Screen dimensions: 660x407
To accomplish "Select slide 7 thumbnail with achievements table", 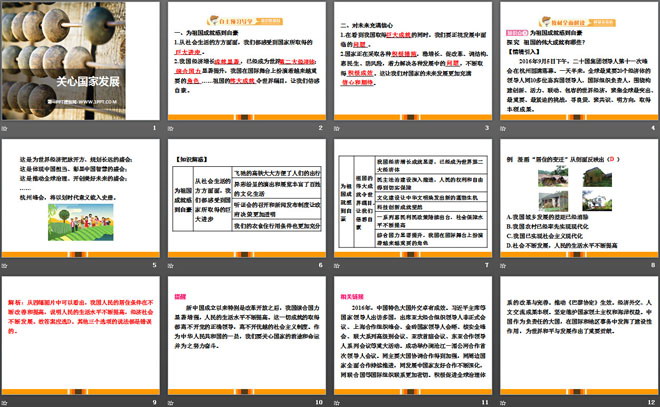I will click(413, 199).
